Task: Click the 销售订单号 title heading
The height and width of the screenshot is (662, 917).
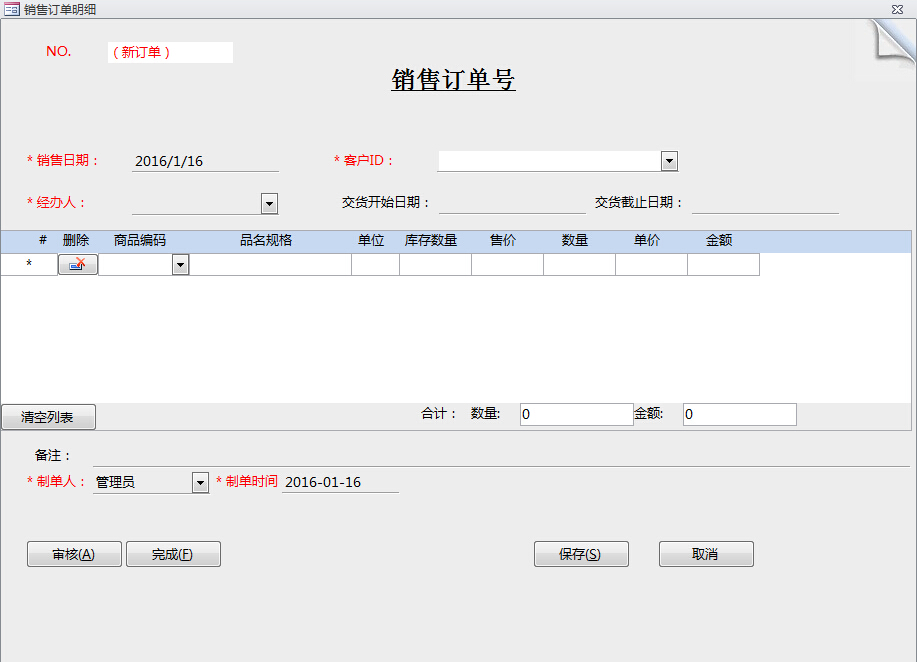Action: 453,80
